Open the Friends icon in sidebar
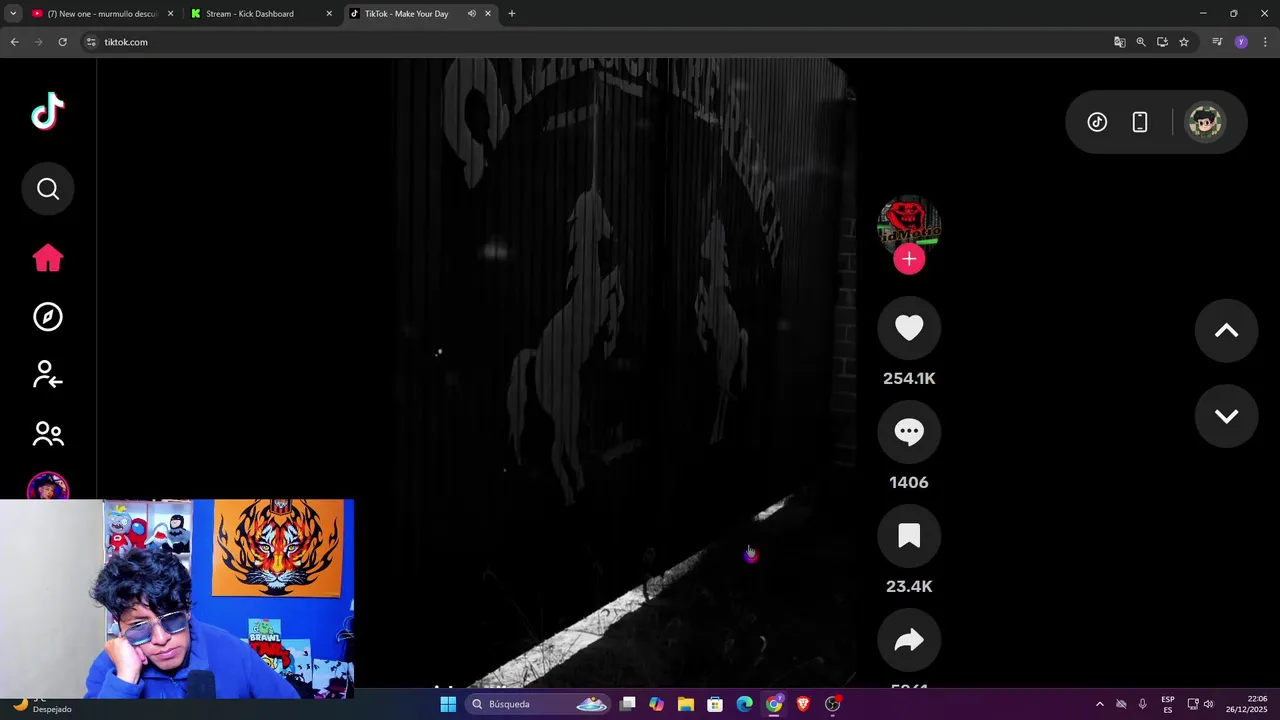This screenshot has height=720, width=1280. 48,433
